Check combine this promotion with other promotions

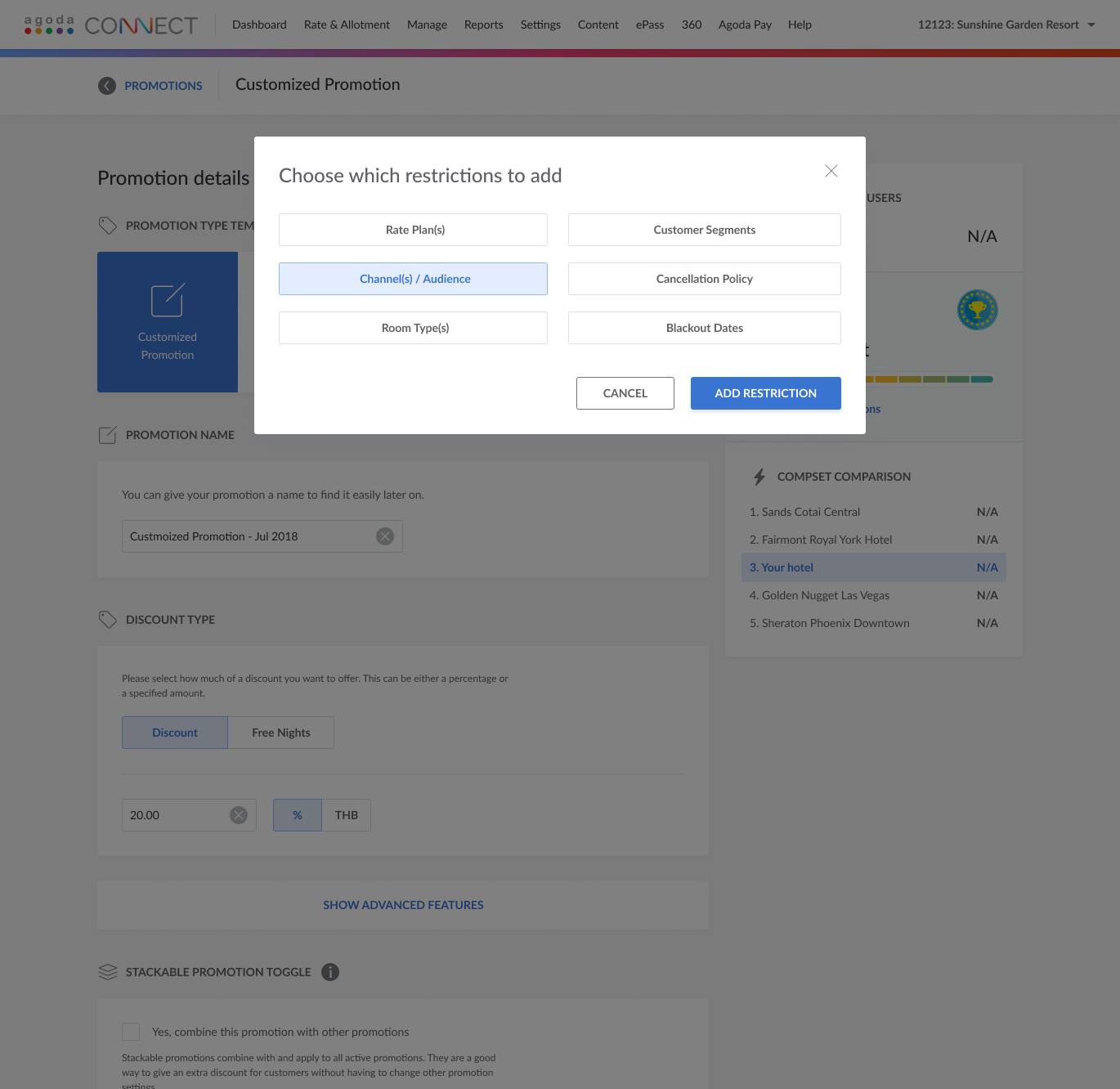pos(131,1032)
